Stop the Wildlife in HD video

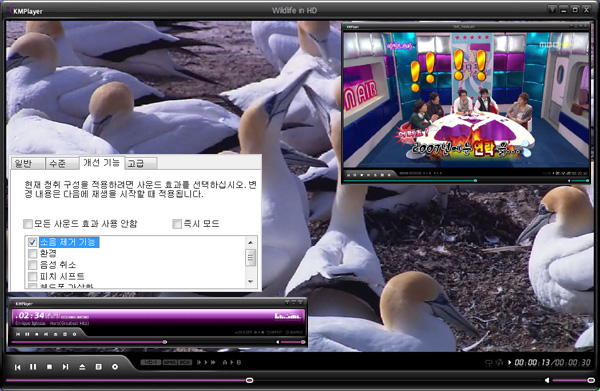pyautogui.click(x=49, y=367)
